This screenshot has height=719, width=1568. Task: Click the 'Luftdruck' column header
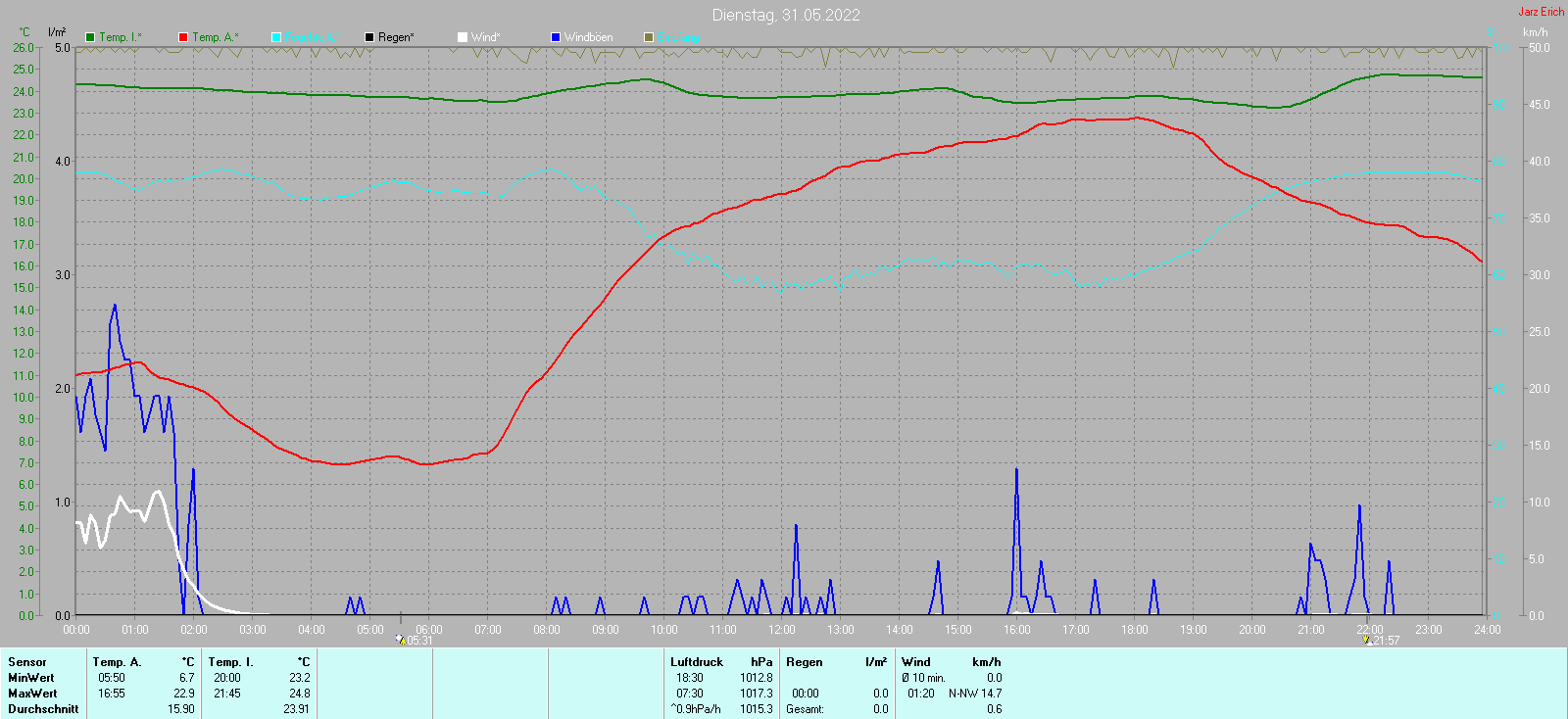697,662
